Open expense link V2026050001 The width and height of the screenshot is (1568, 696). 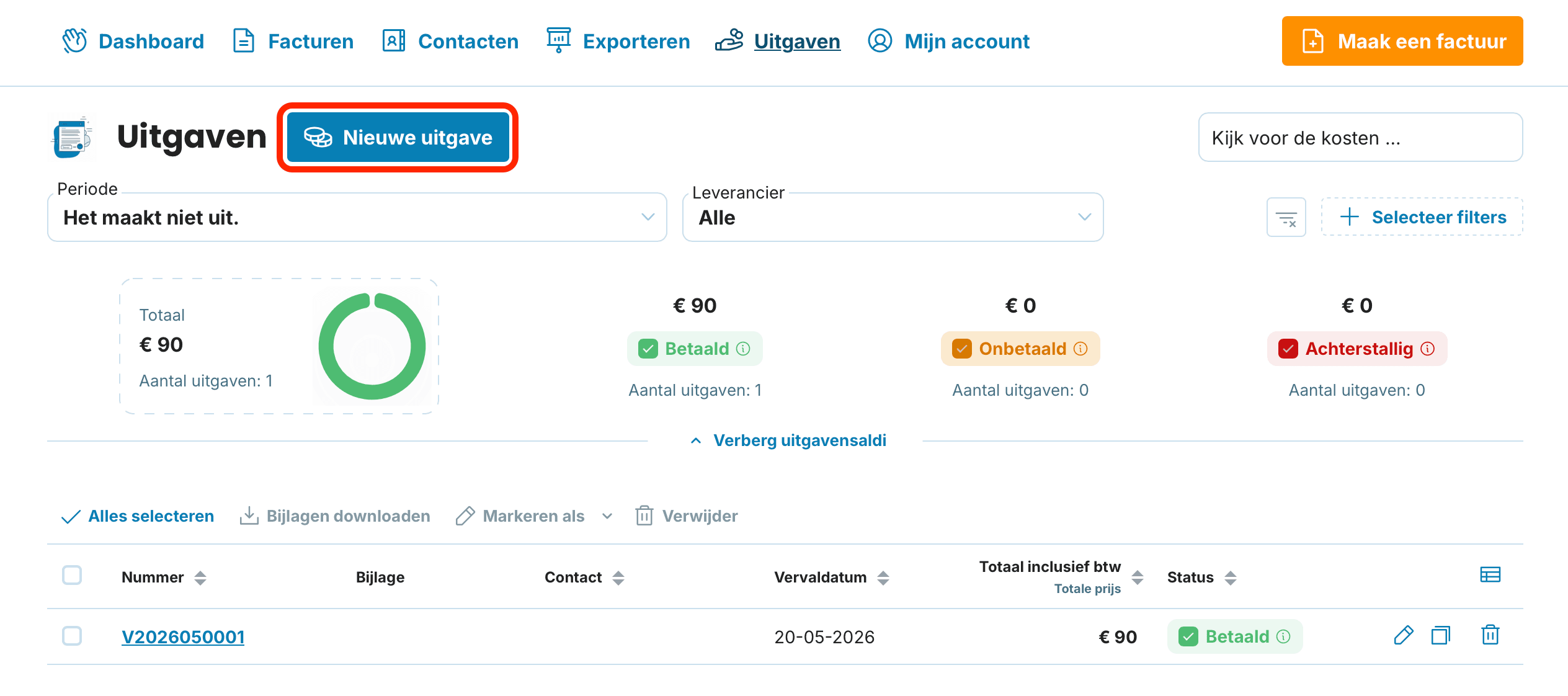click(x=183, y=637)
